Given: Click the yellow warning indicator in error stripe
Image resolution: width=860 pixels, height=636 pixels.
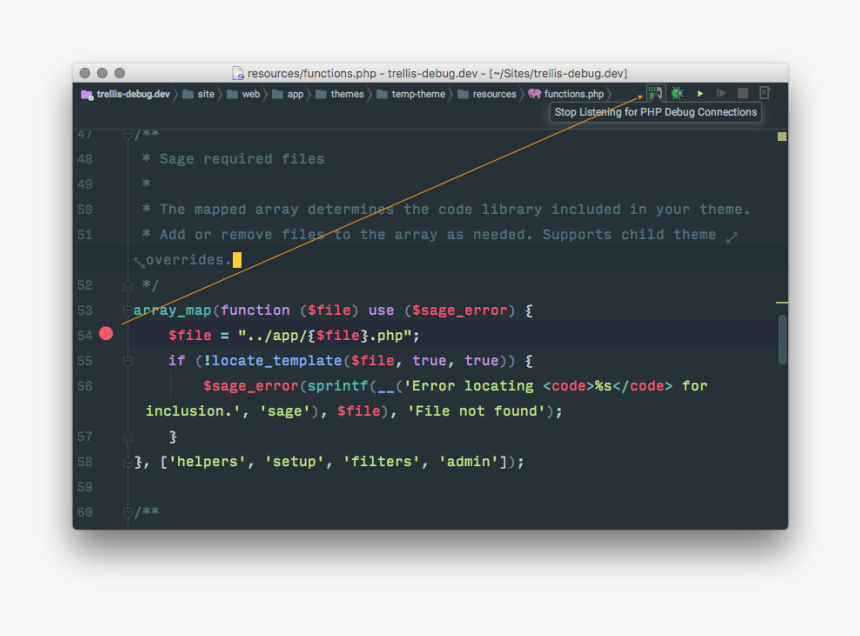Looking at the screenshot, I should [x=782, y=137].
